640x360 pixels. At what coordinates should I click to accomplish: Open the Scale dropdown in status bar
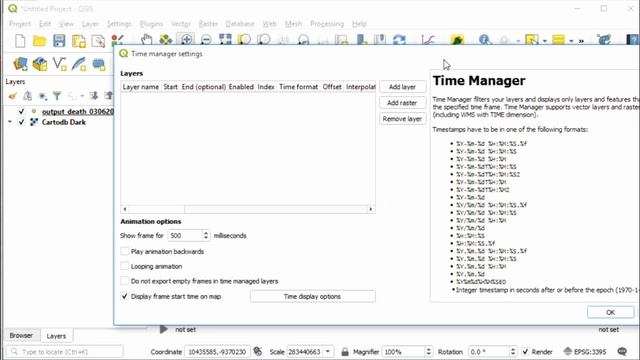point(328,351)
